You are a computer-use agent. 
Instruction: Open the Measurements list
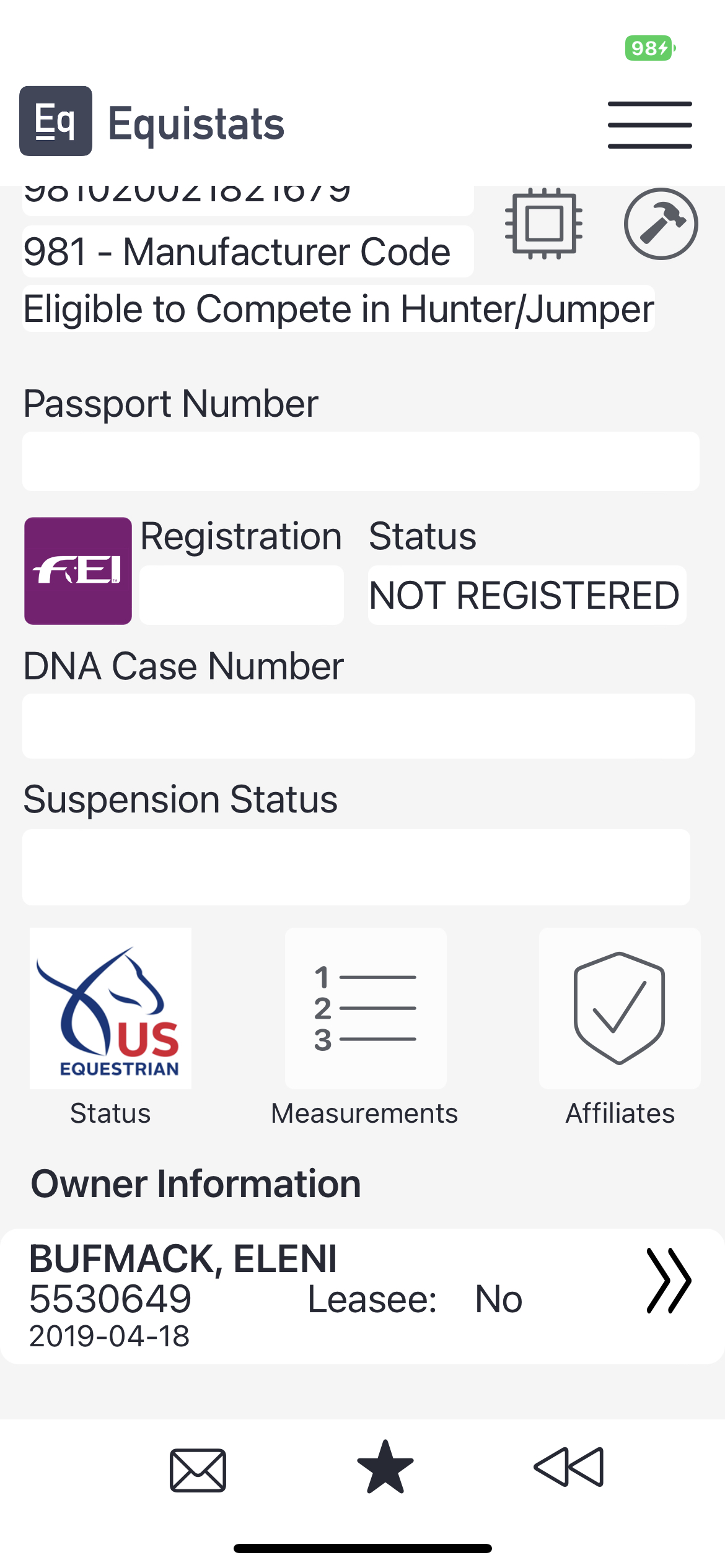pos(366,1009)
